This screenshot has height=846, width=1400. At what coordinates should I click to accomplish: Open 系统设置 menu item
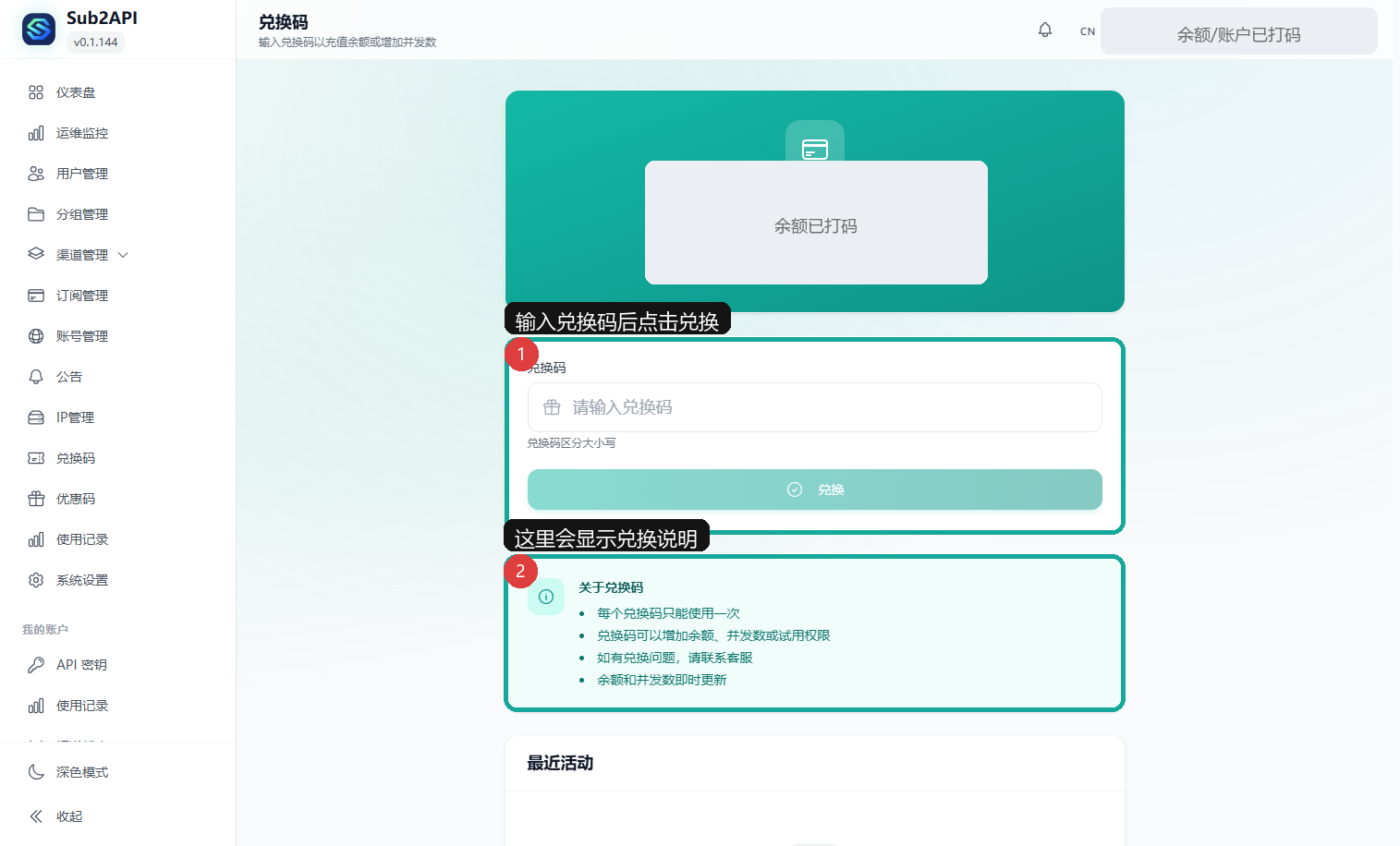pyautogui.click(x=118, y=580)
